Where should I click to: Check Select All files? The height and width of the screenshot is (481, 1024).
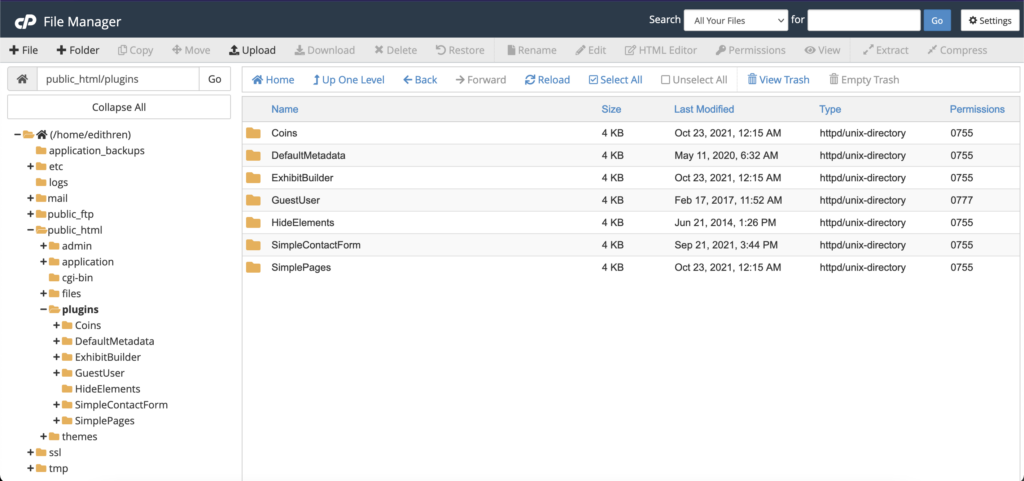tap(615, 80)
